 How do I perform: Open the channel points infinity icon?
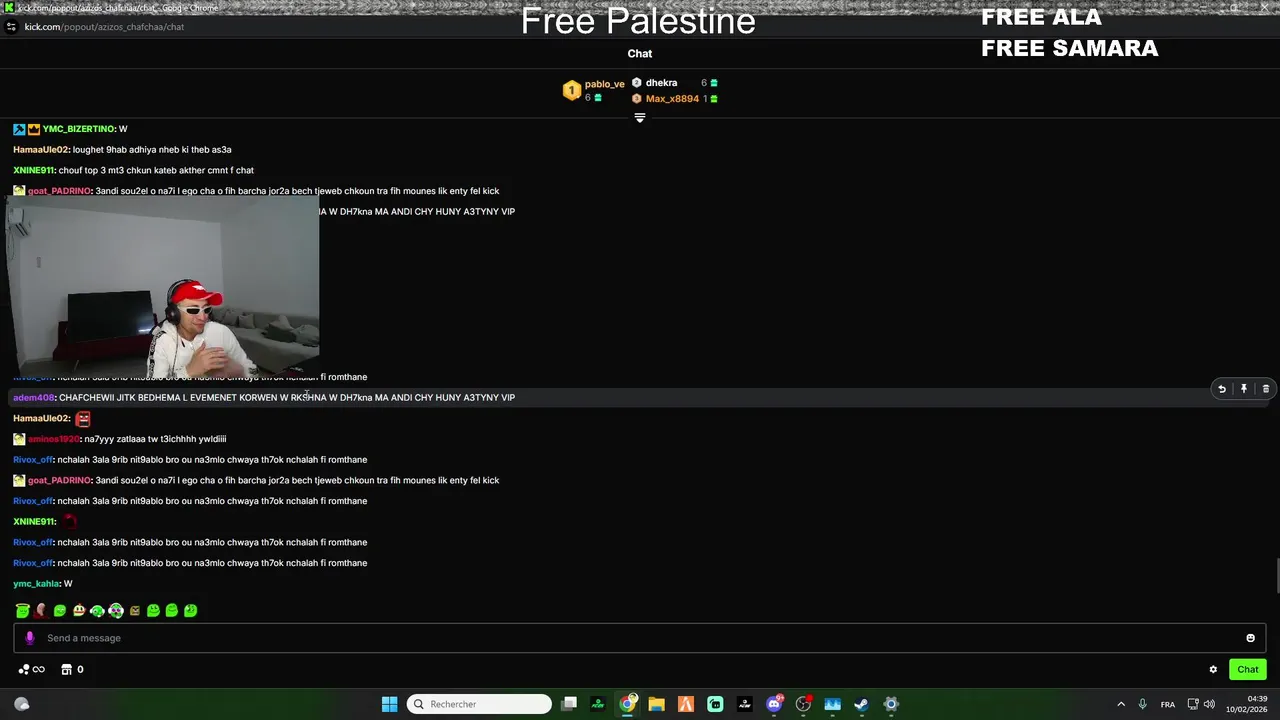(x=32, y=670)
